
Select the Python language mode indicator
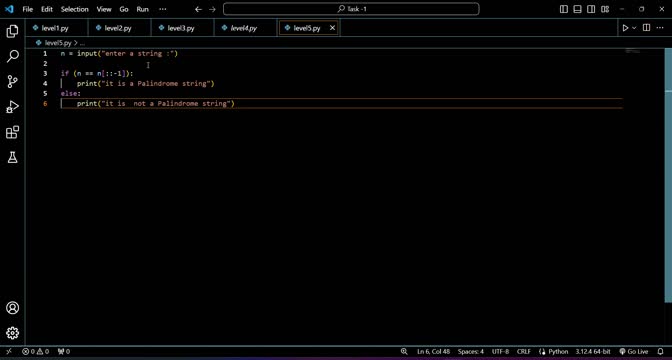[x=553, y=351]
